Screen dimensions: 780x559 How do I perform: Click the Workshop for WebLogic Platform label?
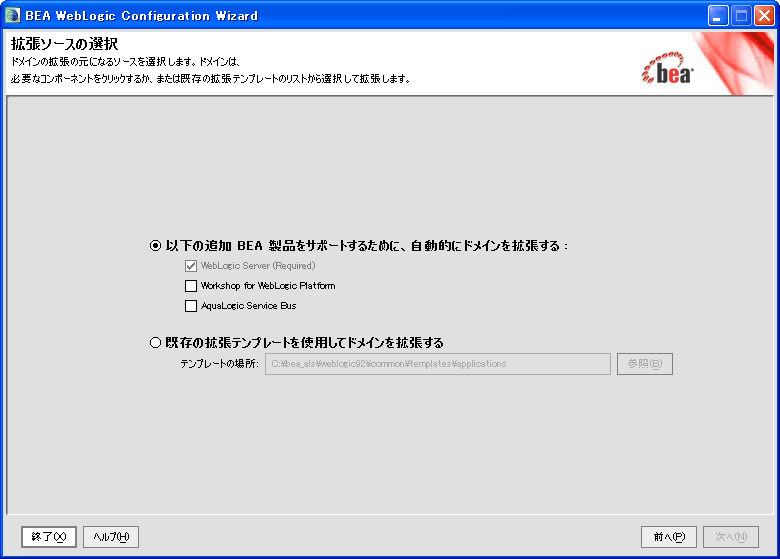pos(268,286)
